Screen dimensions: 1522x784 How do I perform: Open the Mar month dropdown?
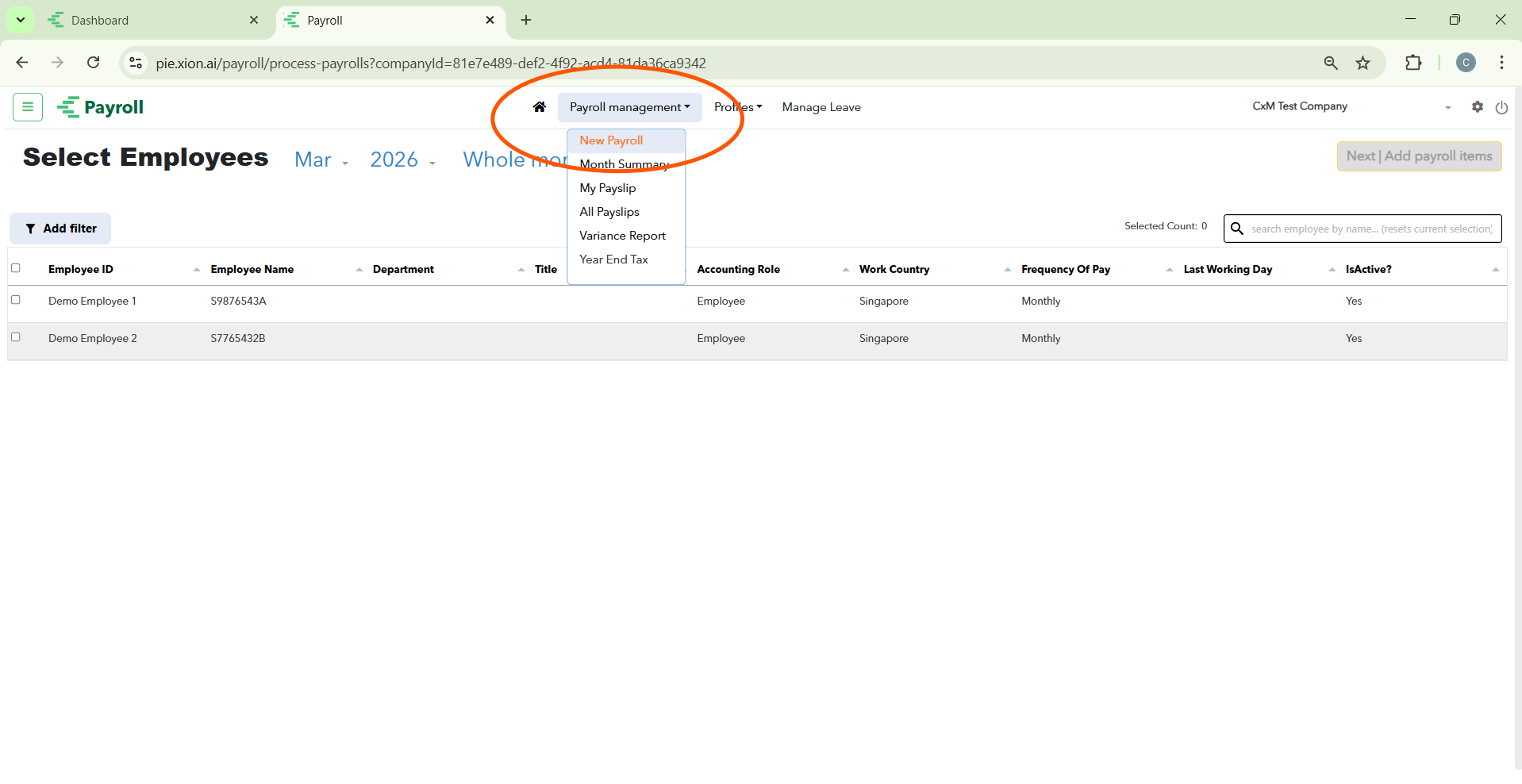click(x=321, y=160)
